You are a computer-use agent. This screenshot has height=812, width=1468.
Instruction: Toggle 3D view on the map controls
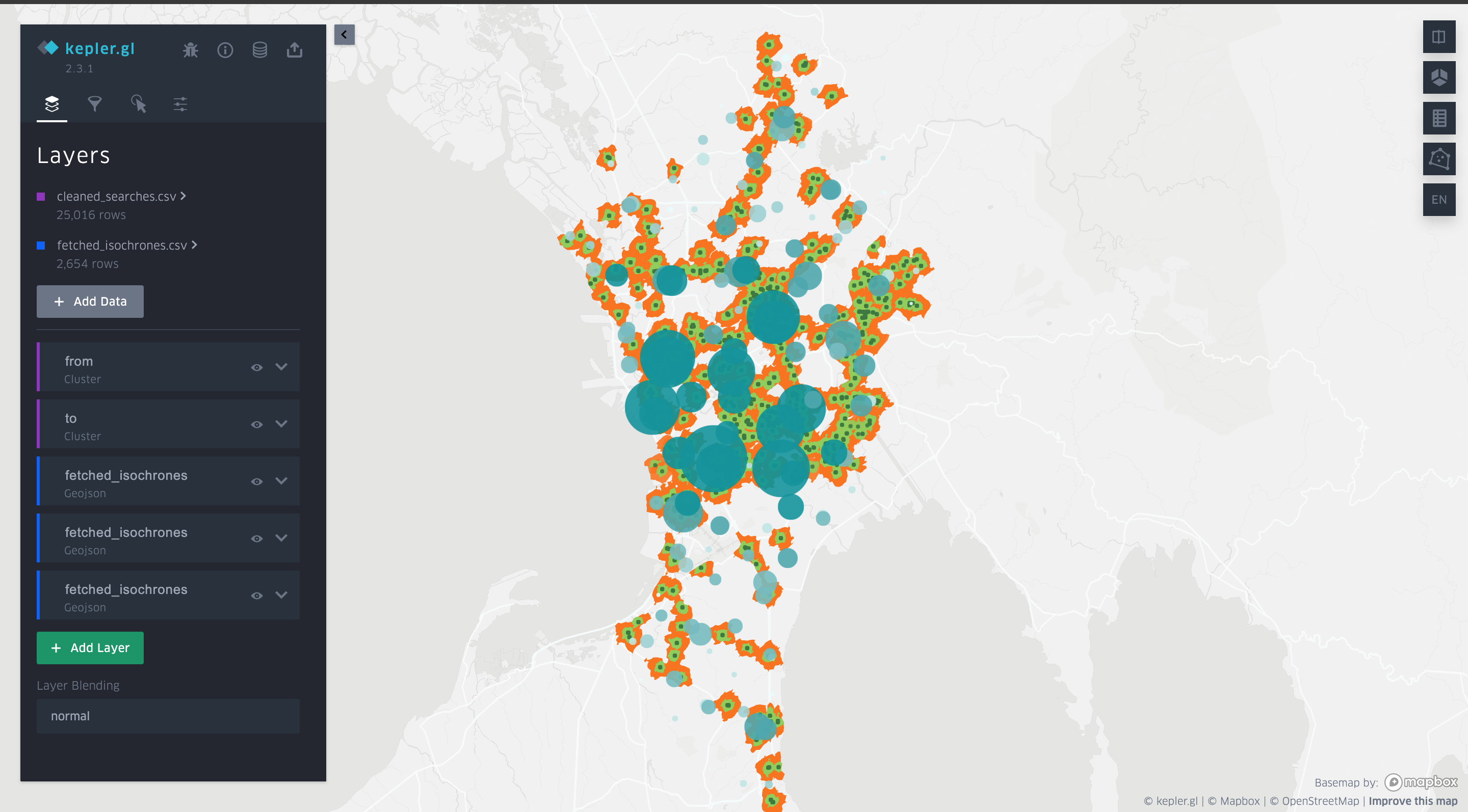1439,77
